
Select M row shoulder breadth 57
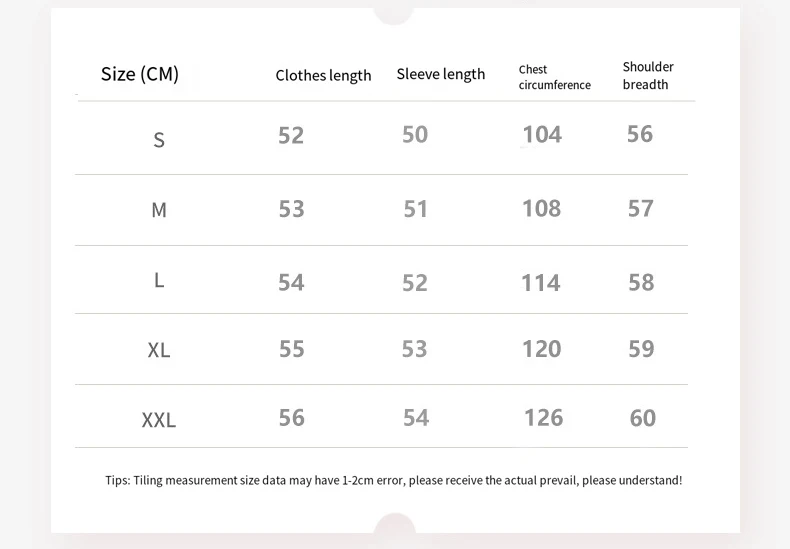[641, 209]
